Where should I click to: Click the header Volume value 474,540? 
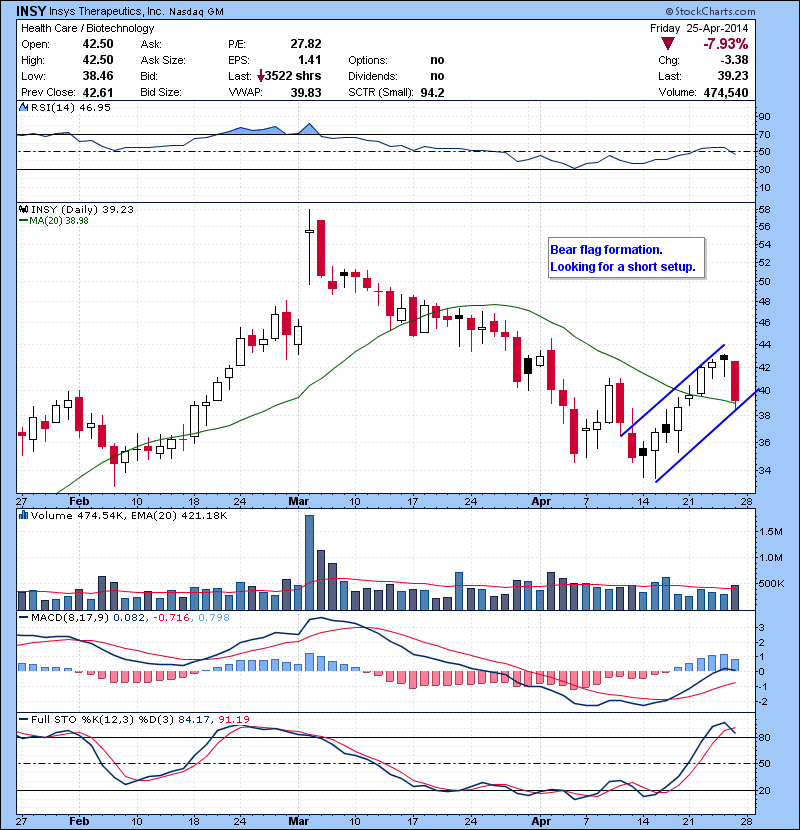click(726, 92)
